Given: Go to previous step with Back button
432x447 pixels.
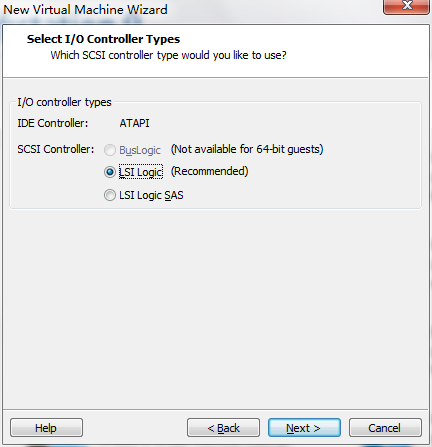Looking at the screenshot, I should (x=223, y=428).
